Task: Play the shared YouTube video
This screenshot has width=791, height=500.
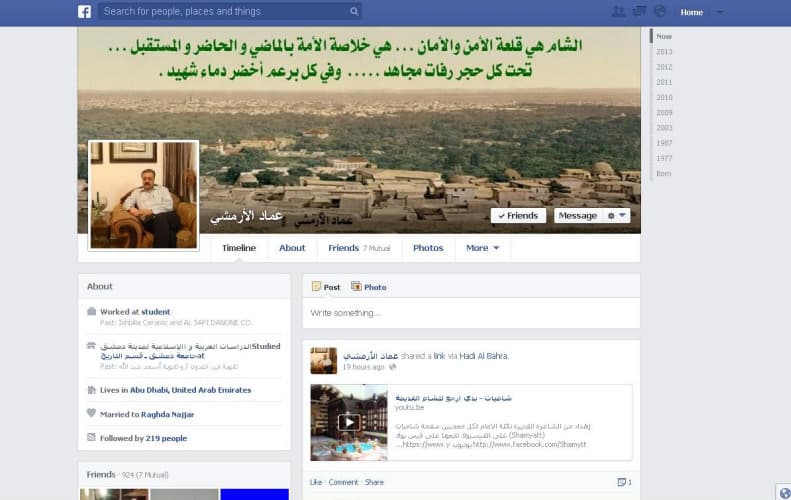Action: [x=349, y=422]
